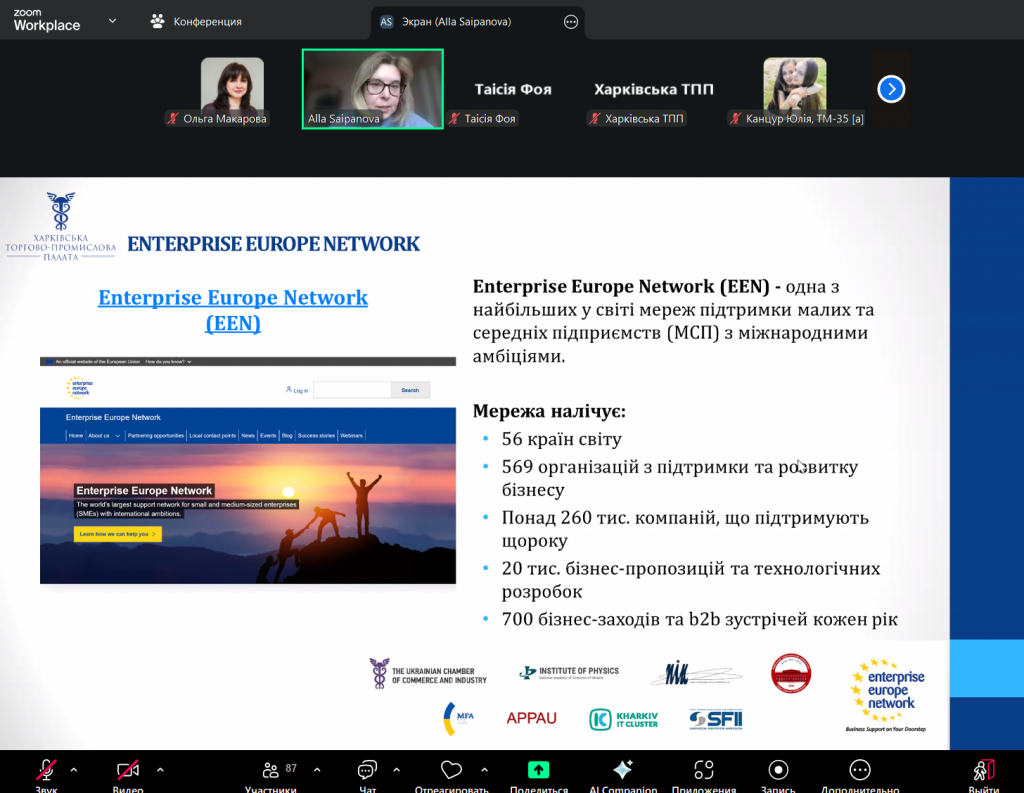Image resolution: width=1024 pixels, height=793 pixels.
Task: Show next participants with blue arrow
Action: (891, 89)
